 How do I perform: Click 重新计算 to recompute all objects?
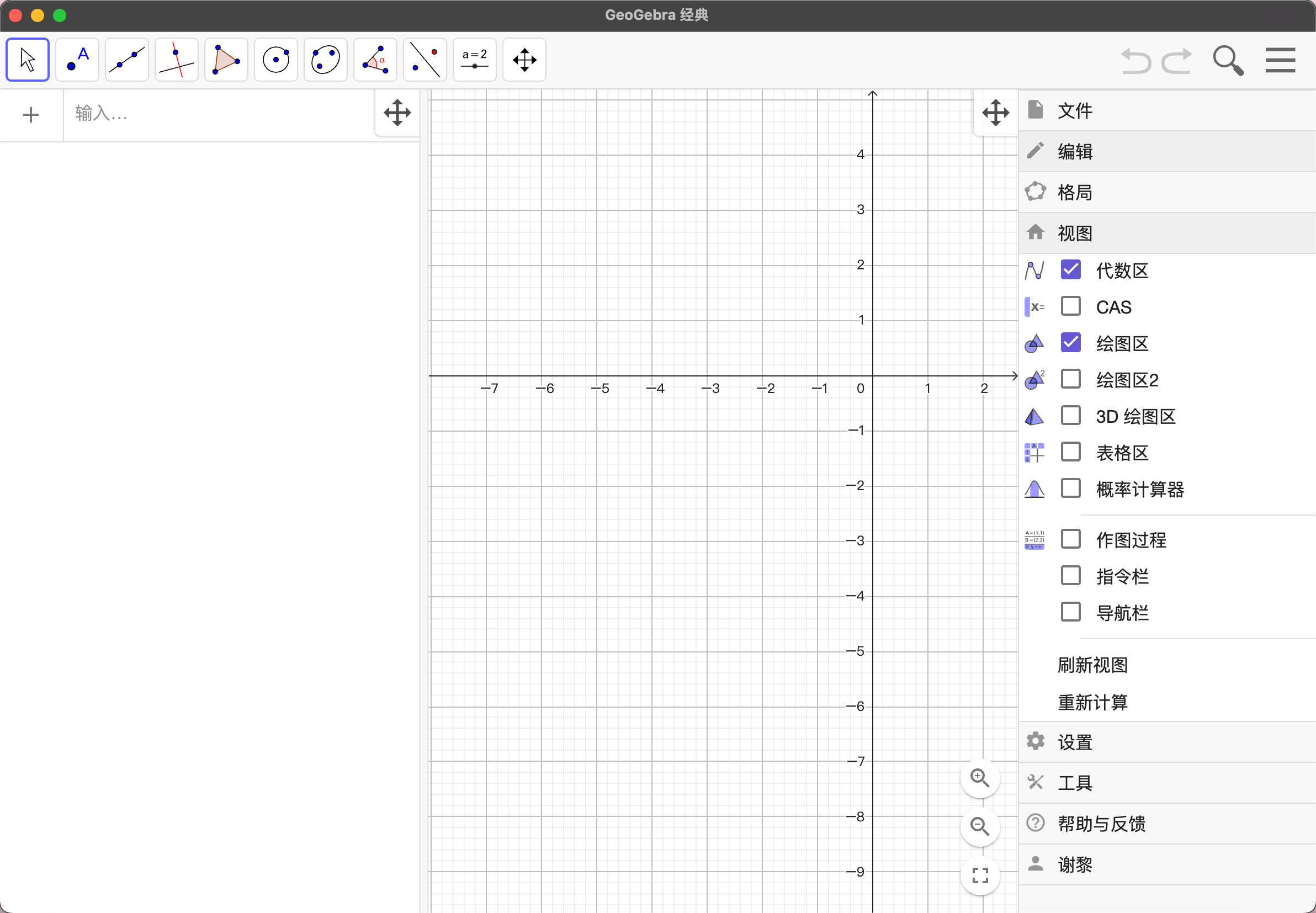pos(1092,702)
